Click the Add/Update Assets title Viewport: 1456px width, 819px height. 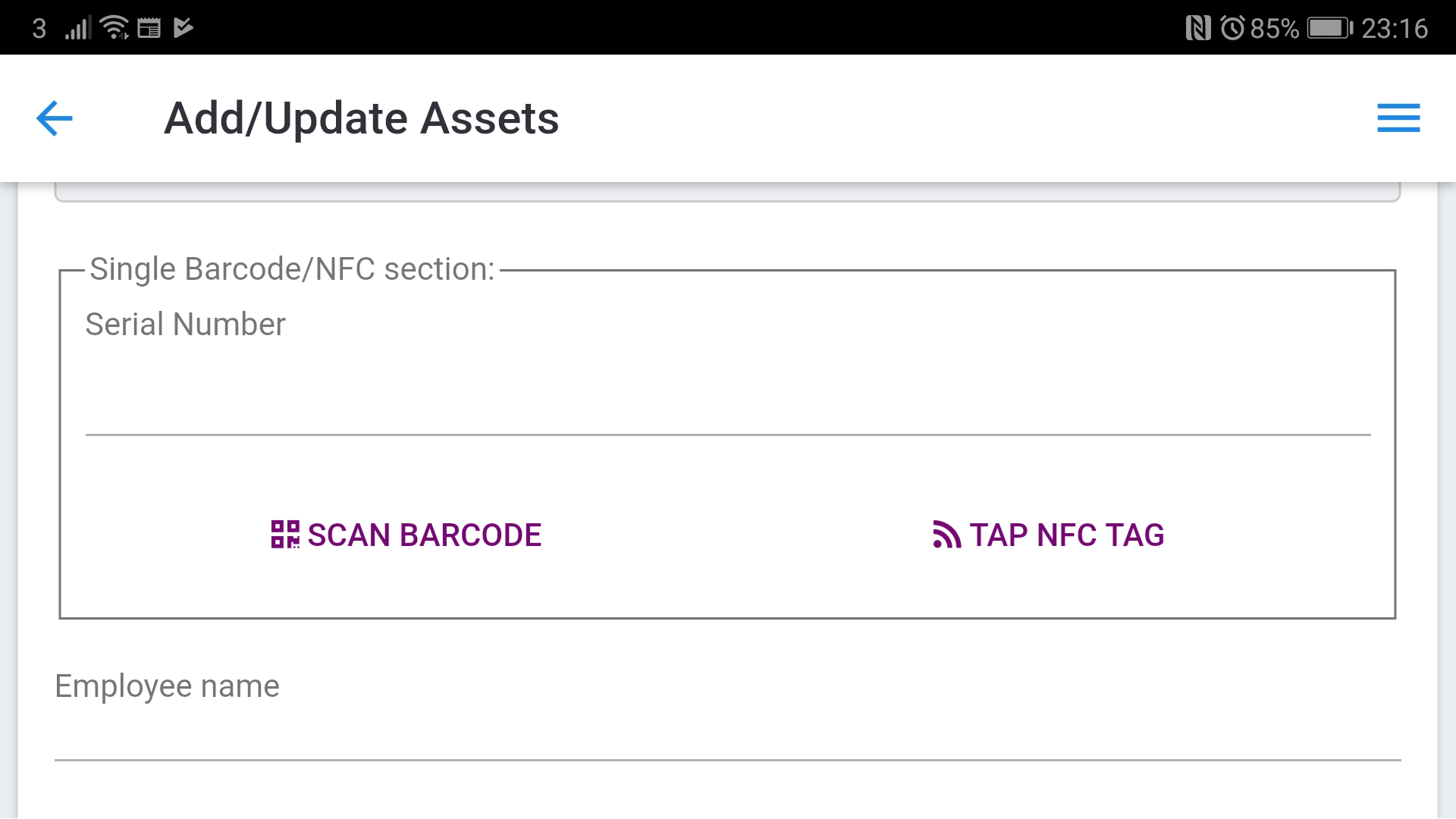coord(362,118)
